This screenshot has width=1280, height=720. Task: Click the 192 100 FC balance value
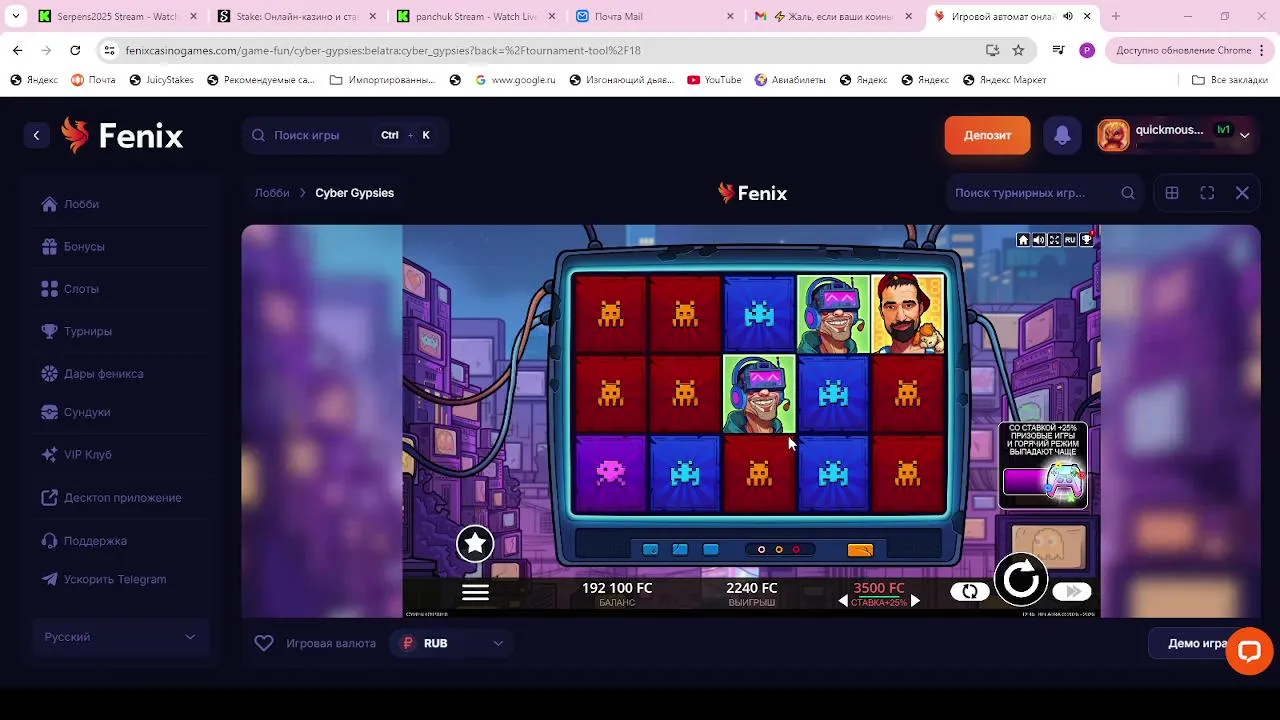click(617, 588)
